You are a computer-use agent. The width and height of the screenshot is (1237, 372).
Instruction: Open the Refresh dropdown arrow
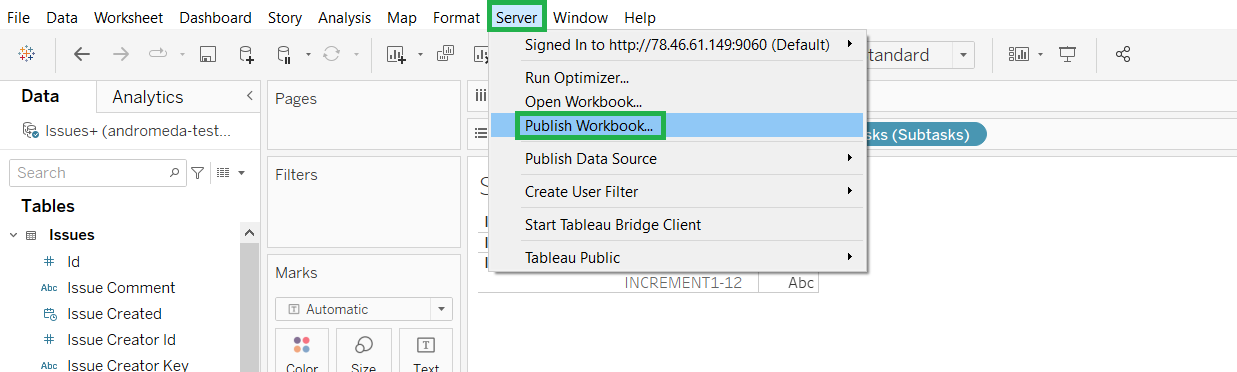(x=357, y=55)
